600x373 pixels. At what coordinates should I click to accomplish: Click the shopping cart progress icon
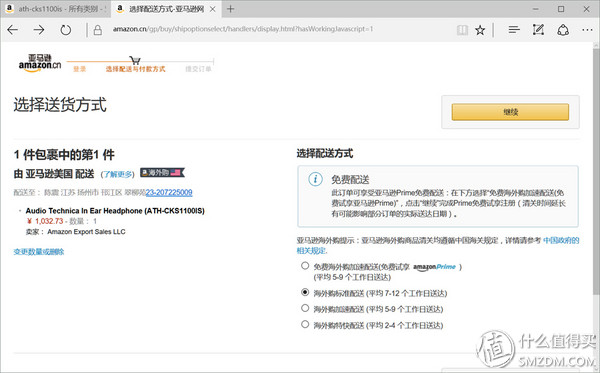point(135,60)
